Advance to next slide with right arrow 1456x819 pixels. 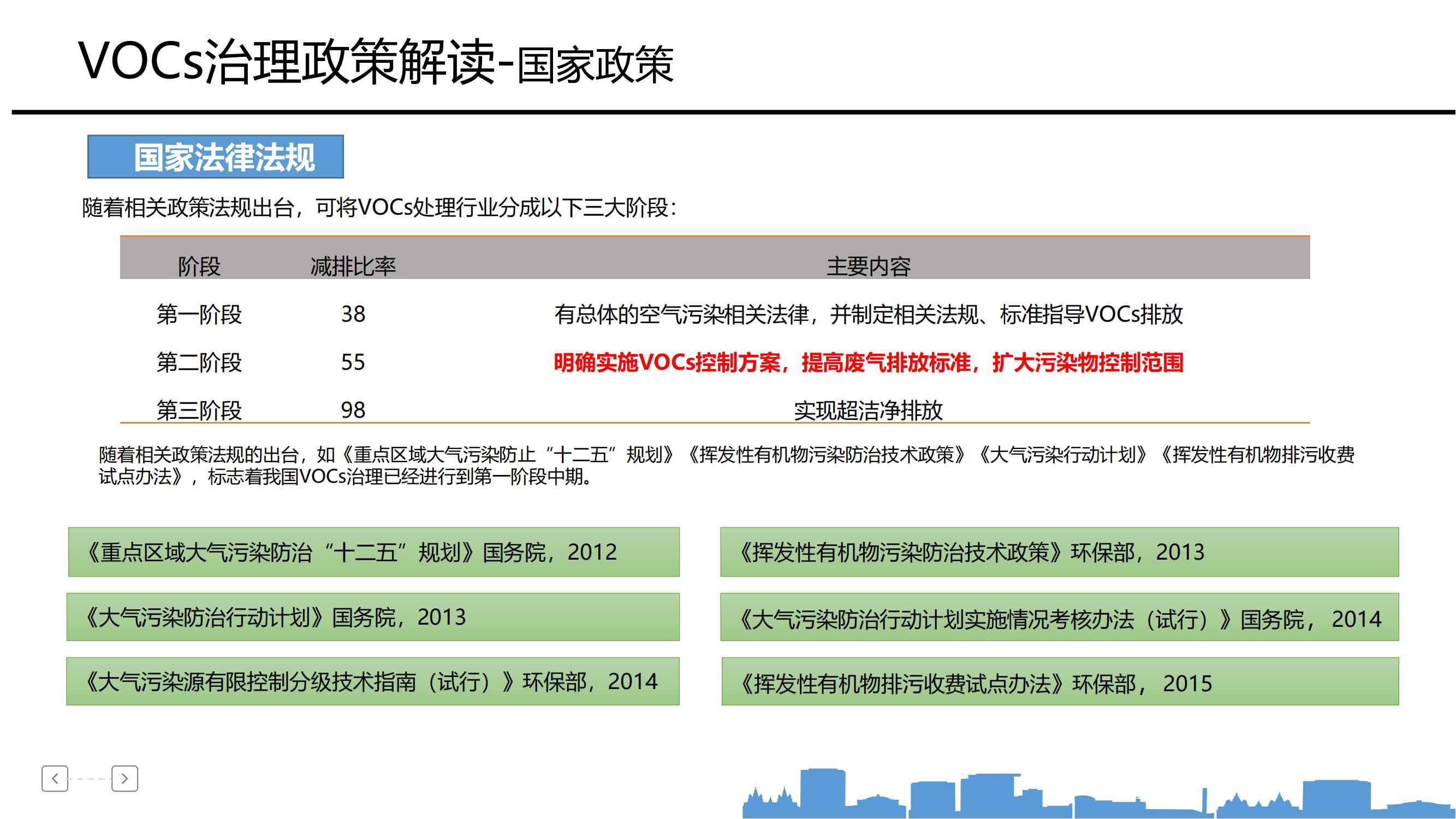124,778
